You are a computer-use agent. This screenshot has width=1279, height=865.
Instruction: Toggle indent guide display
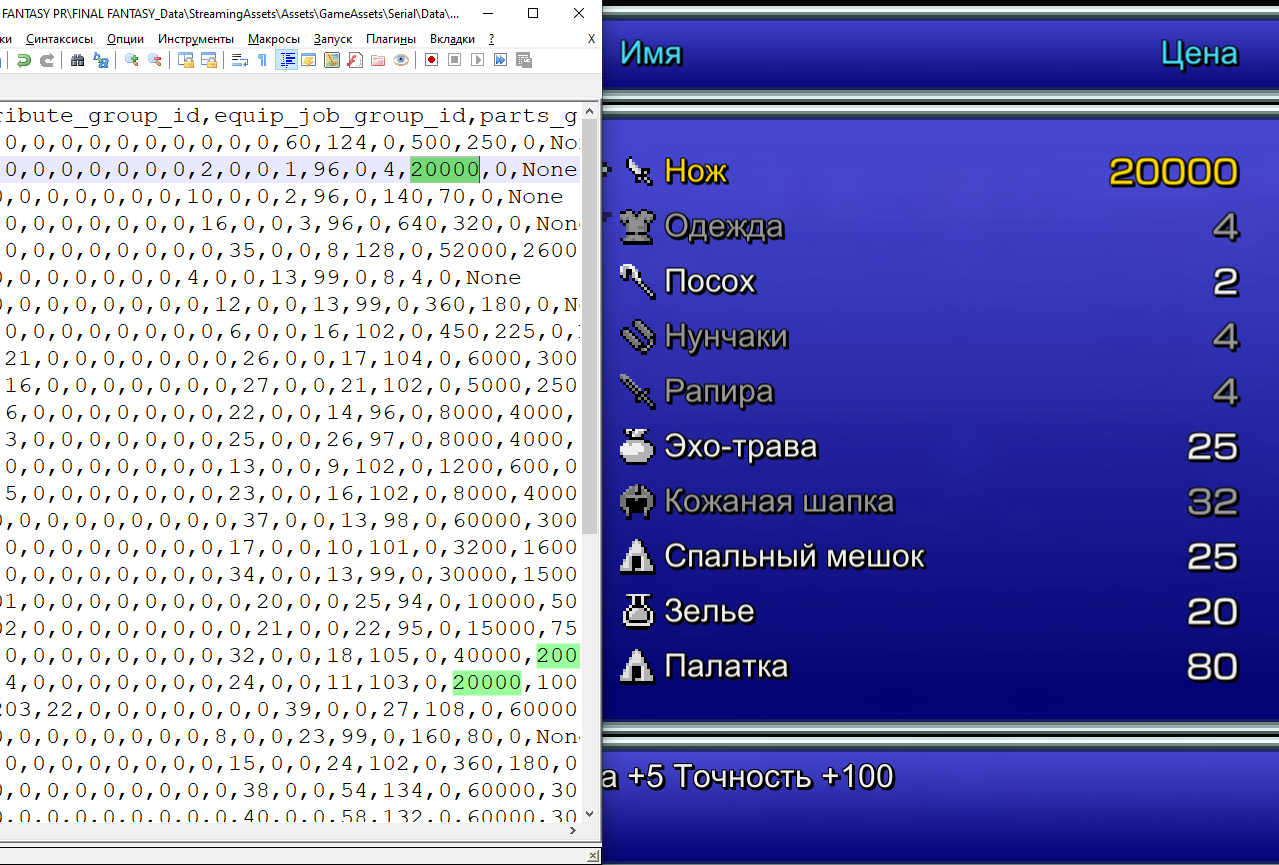click(x=287, y=60)
